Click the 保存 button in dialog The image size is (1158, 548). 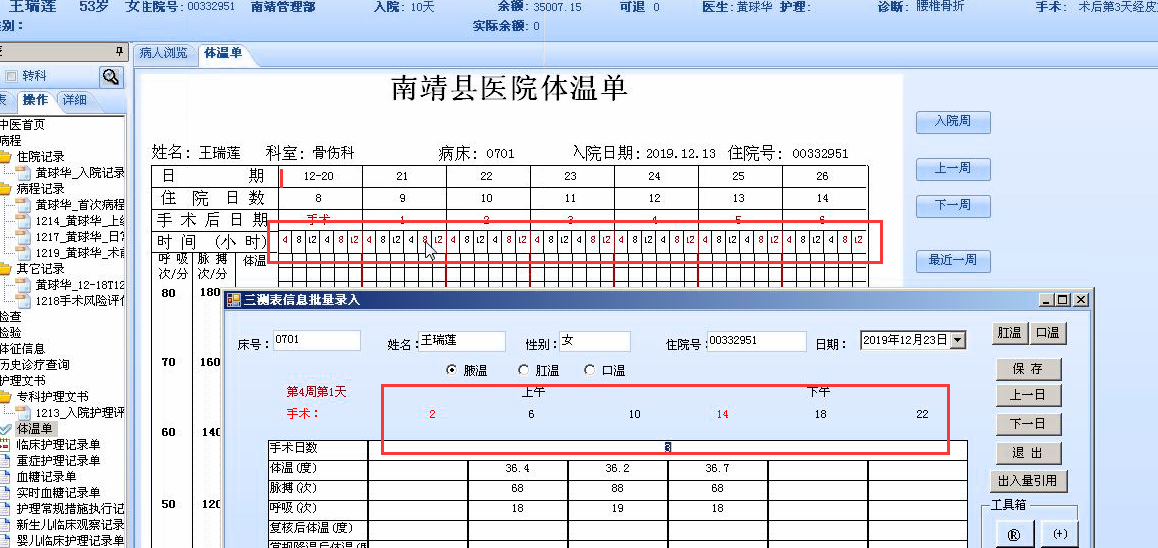coord(1028,369)
